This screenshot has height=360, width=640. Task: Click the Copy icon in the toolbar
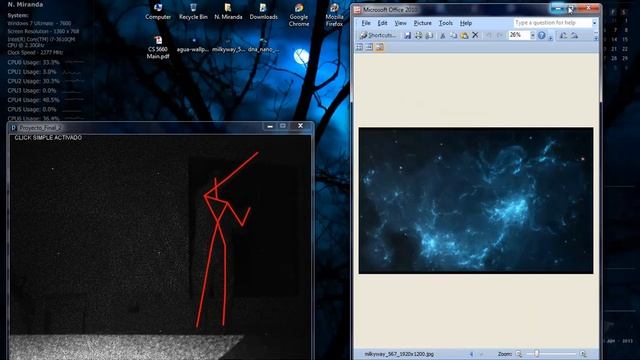point(453,36)
